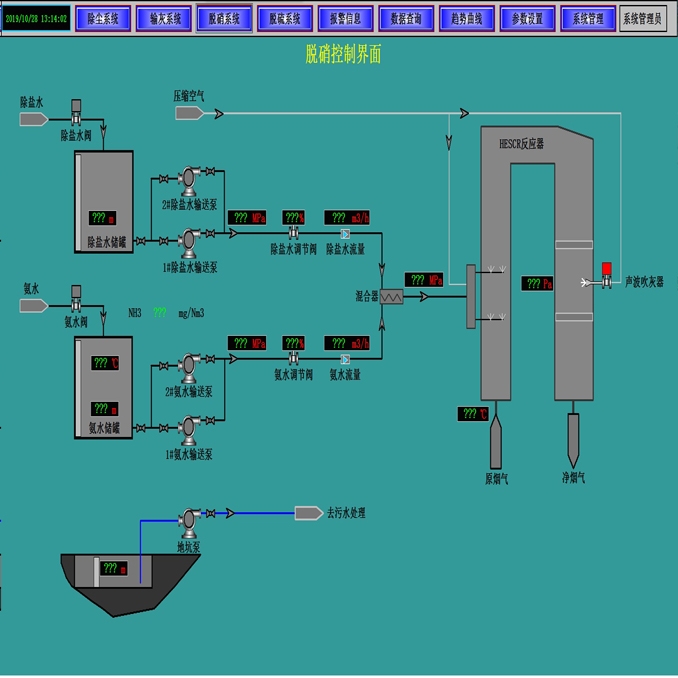Open the 氨水调节阀 control valve
This screenshot has height=678, width=678.
pos(294,358)
